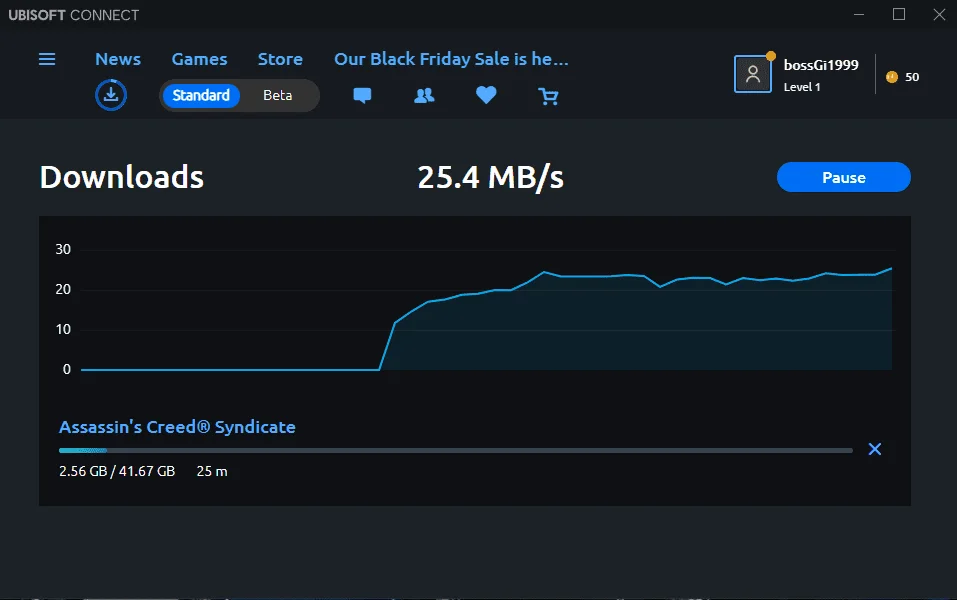
Task: Click the Downloads heading
Action: (121, 177)
